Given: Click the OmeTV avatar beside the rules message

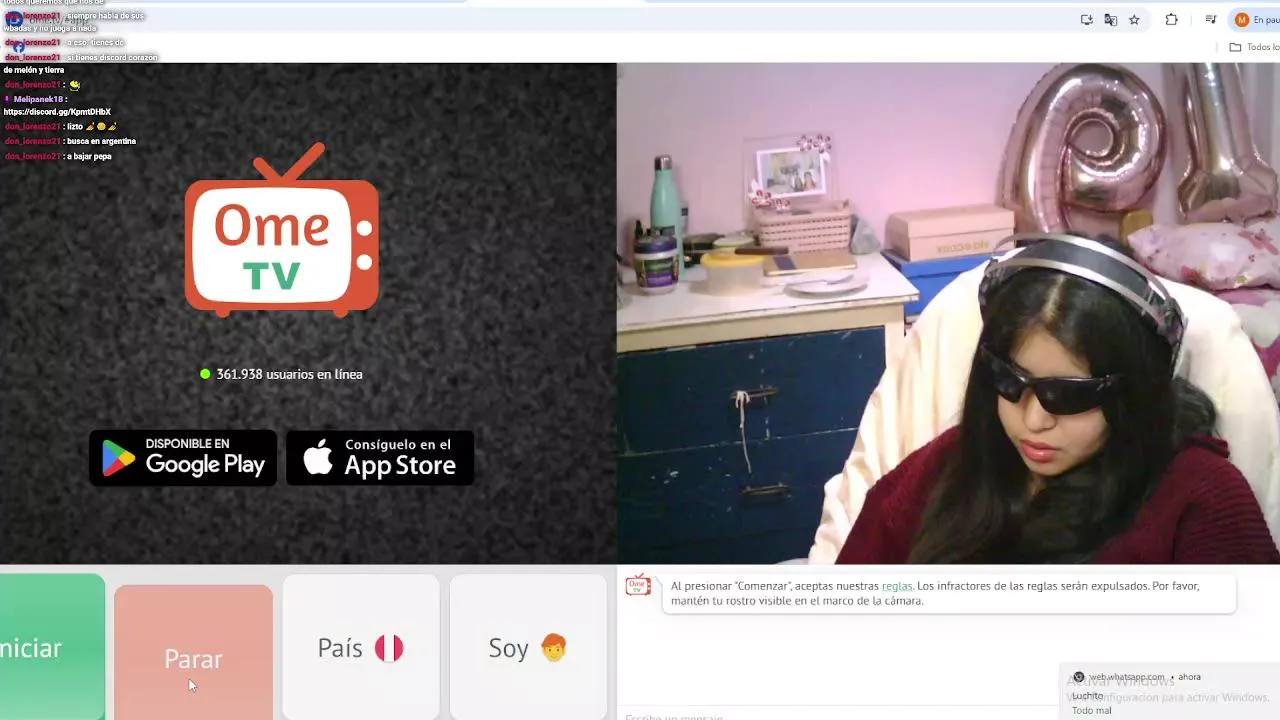Looking at the screenshot, I should pyautogui.click(x=638, y=586).
